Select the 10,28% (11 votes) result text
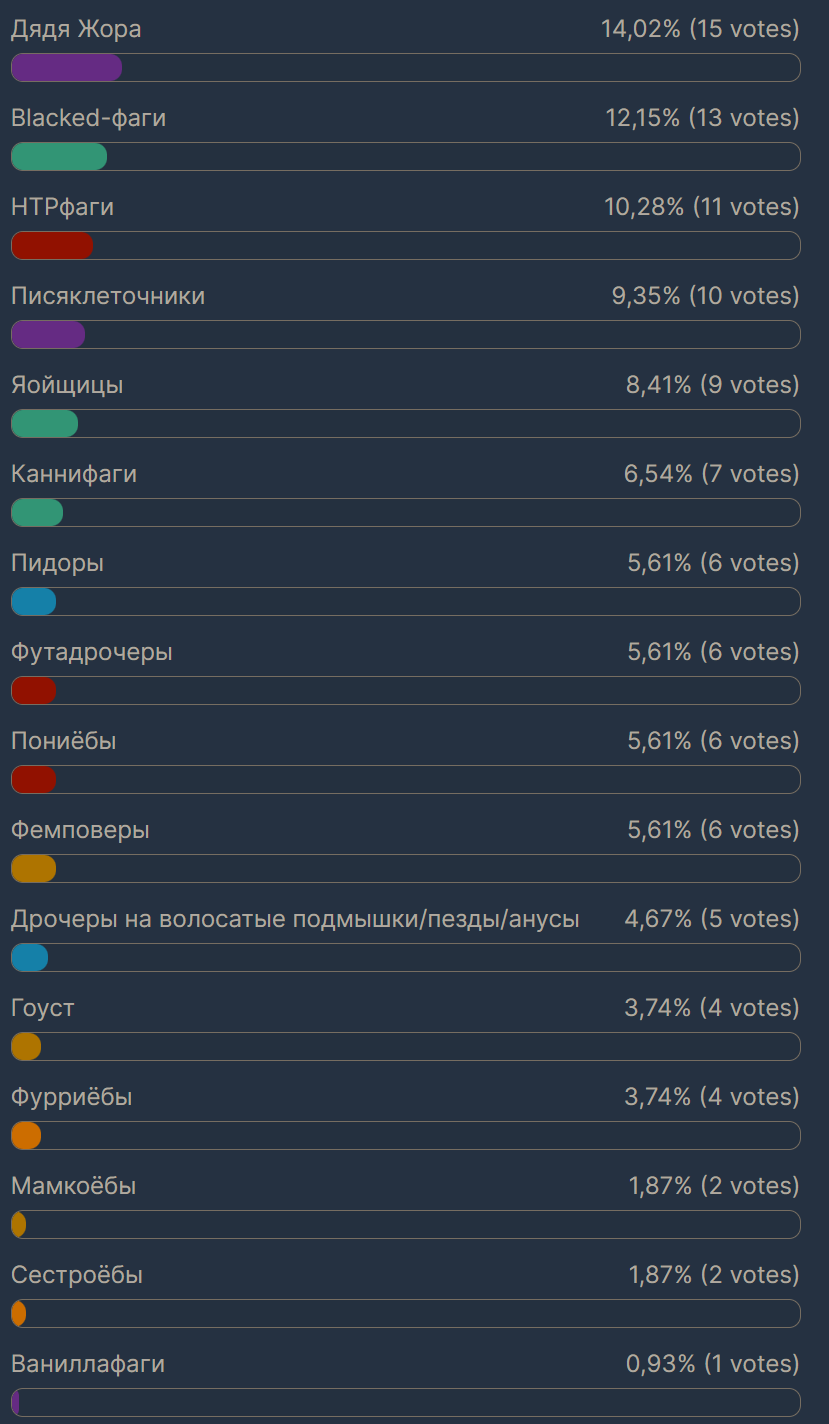The image size is (829, 1424). (x=701, y=208)
